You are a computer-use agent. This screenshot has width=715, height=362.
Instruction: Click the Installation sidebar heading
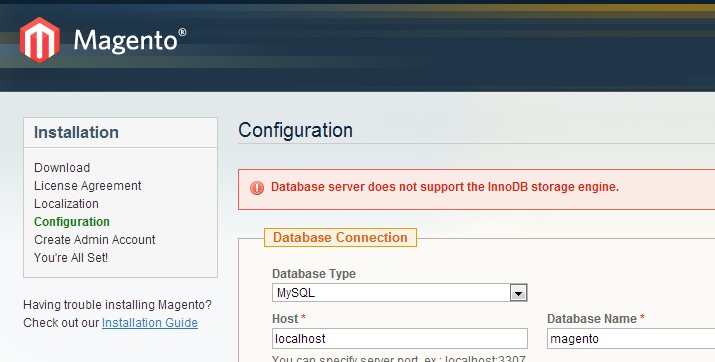76,132
